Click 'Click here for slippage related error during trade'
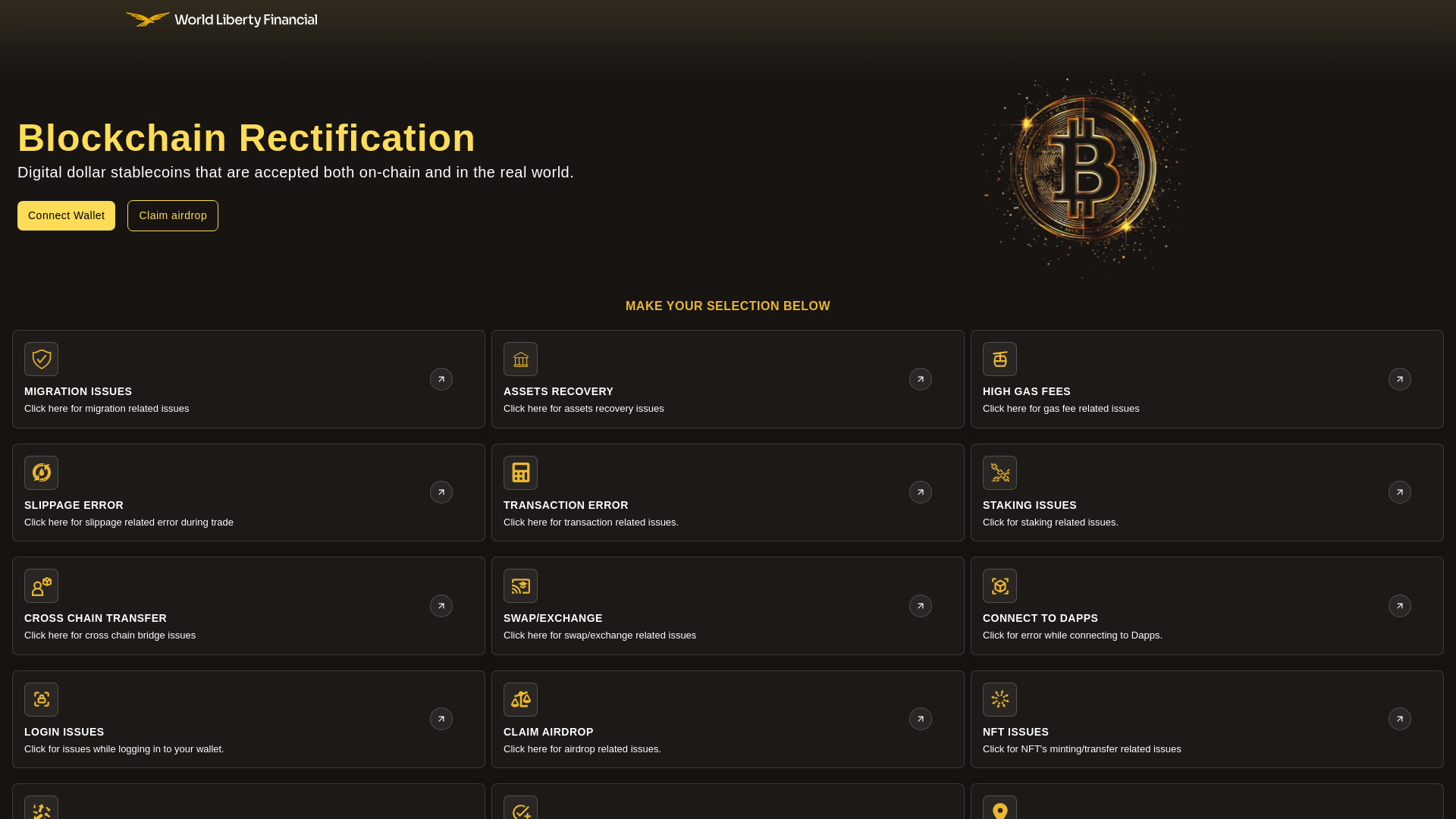 pos(129,522)
